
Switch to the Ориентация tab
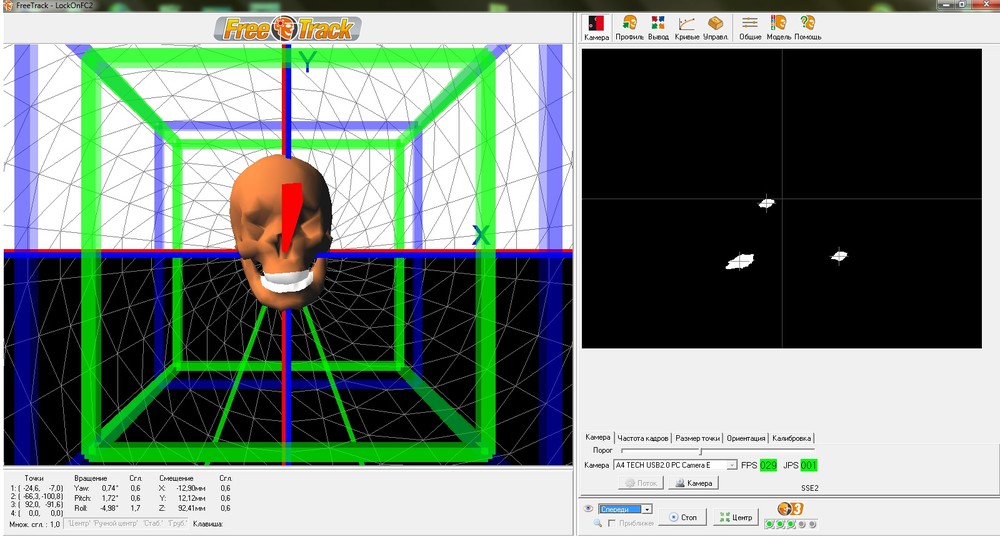(x=746, y=438)
